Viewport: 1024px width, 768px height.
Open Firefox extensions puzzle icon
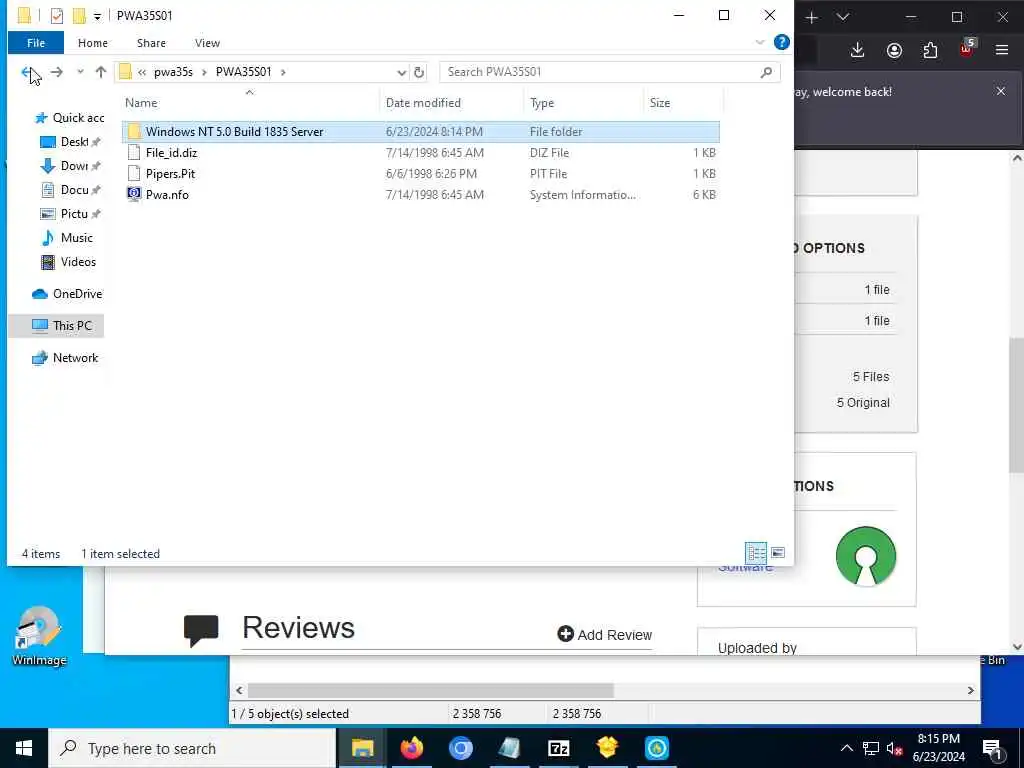[x=930, y=50]
